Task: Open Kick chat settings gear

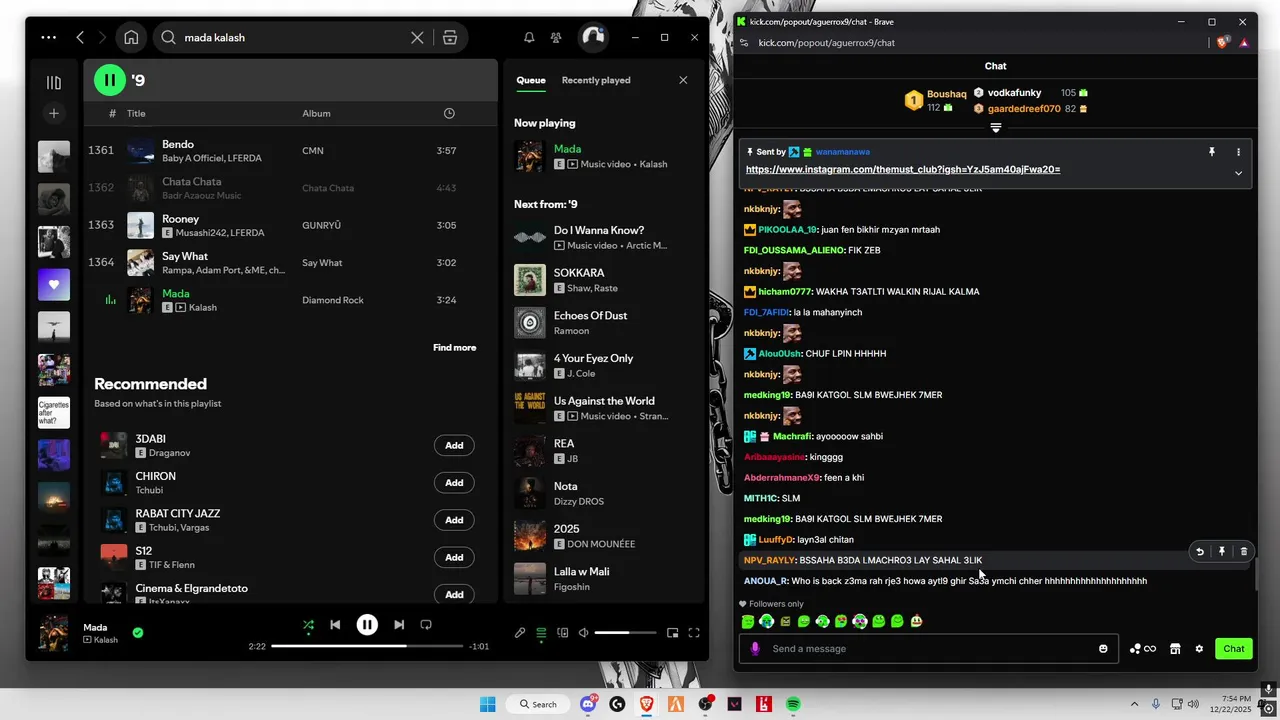Action: point(1199,649)
